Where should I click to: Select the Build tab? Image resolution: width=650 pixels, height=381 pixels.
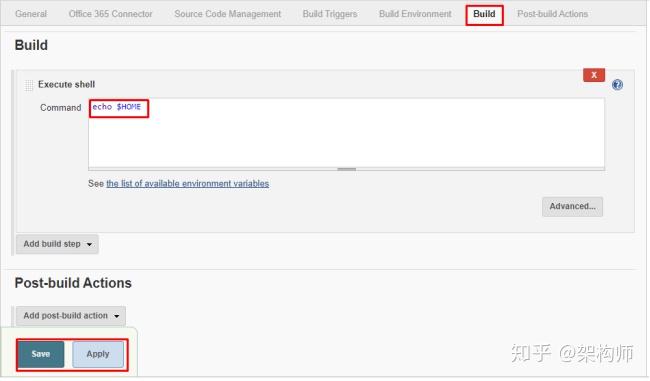point(484,15)
